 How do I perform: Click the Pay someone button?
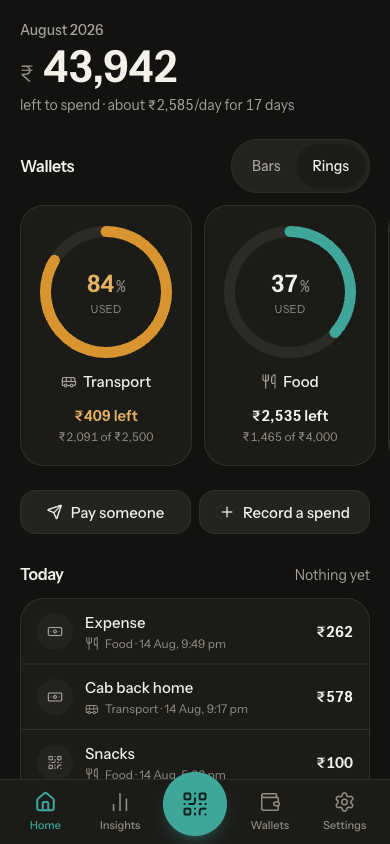[105, 512]
